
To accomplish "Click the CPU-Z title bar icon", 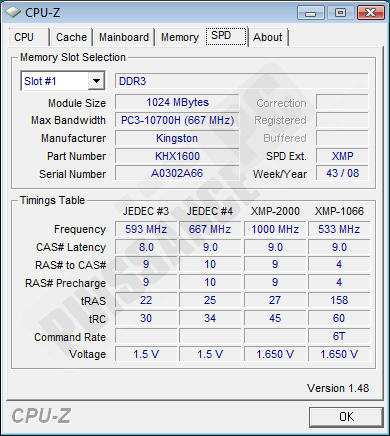I will [13, 12].
